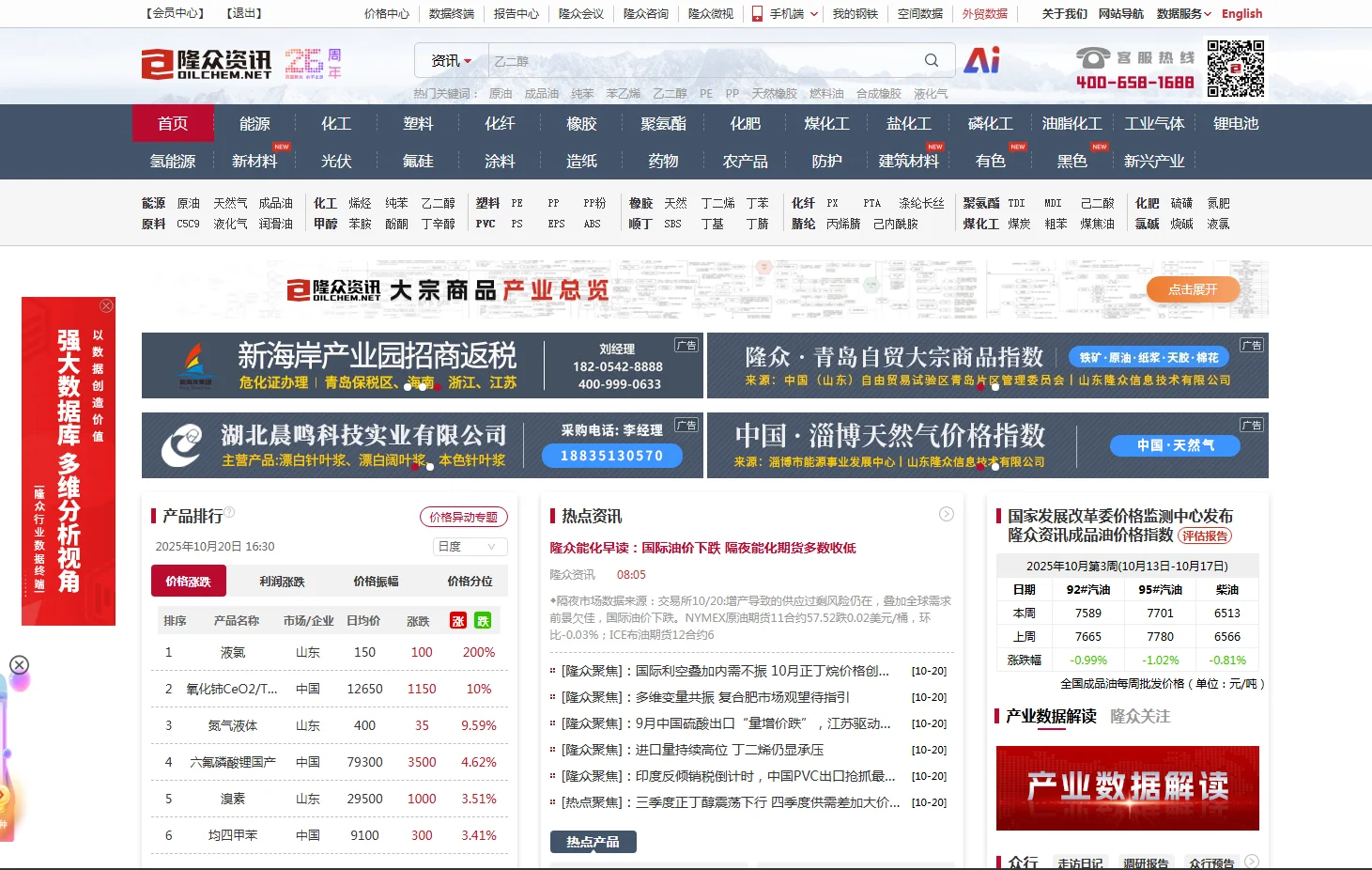Open the 化纤 navigation menu
The image size is (1372, 870).
[x=500, y=123]
